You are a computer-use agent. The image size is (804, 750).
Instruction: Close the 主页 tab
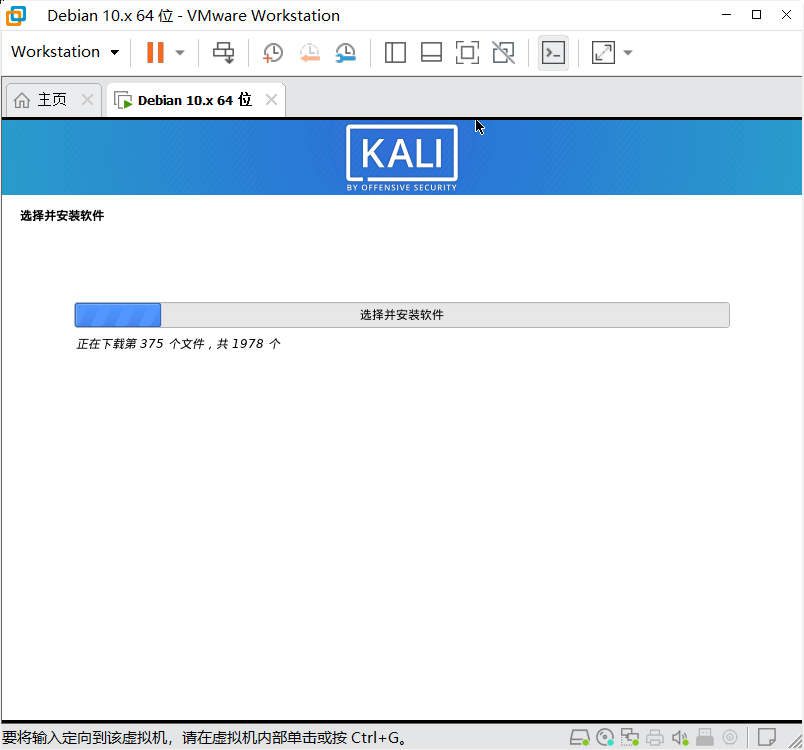tap(88, 99)
